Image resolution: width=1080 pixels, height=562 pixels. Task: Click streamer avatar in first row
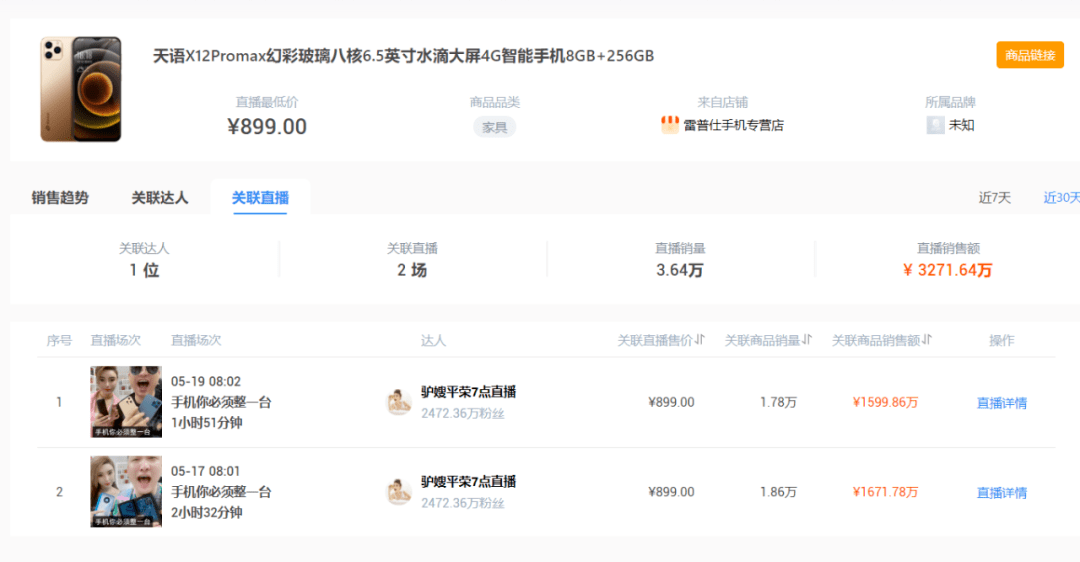tap(399, 402)
